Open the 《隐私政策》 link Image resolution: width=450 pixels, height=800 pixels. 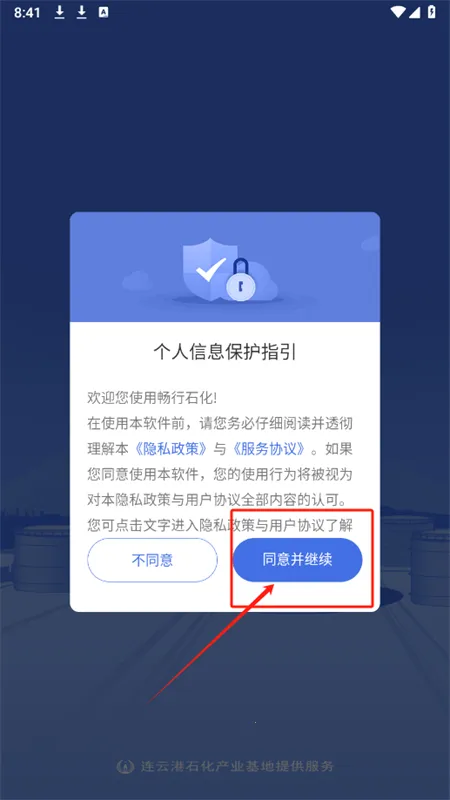172,448
